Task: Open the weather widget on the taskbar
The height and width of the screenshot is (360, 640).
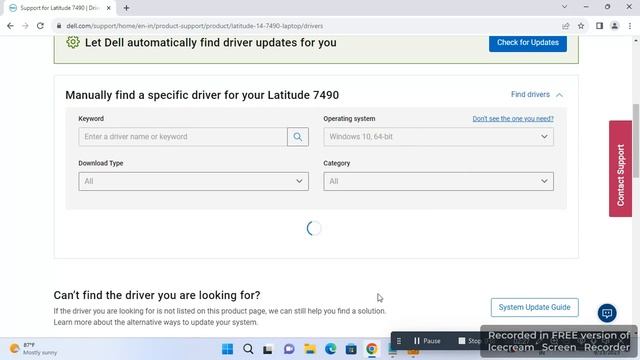Action: tap(34, 349)
